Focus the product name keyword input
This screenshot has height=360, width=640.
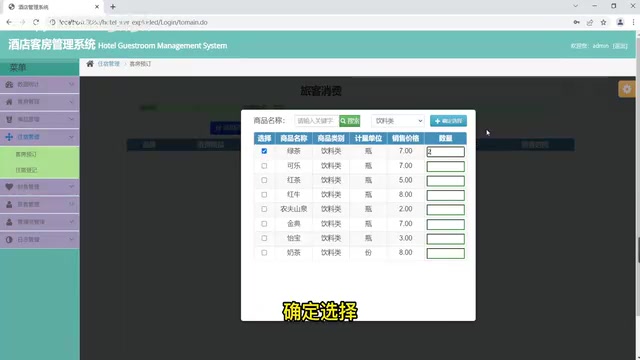pyautogui.click(x=316, y=121)
